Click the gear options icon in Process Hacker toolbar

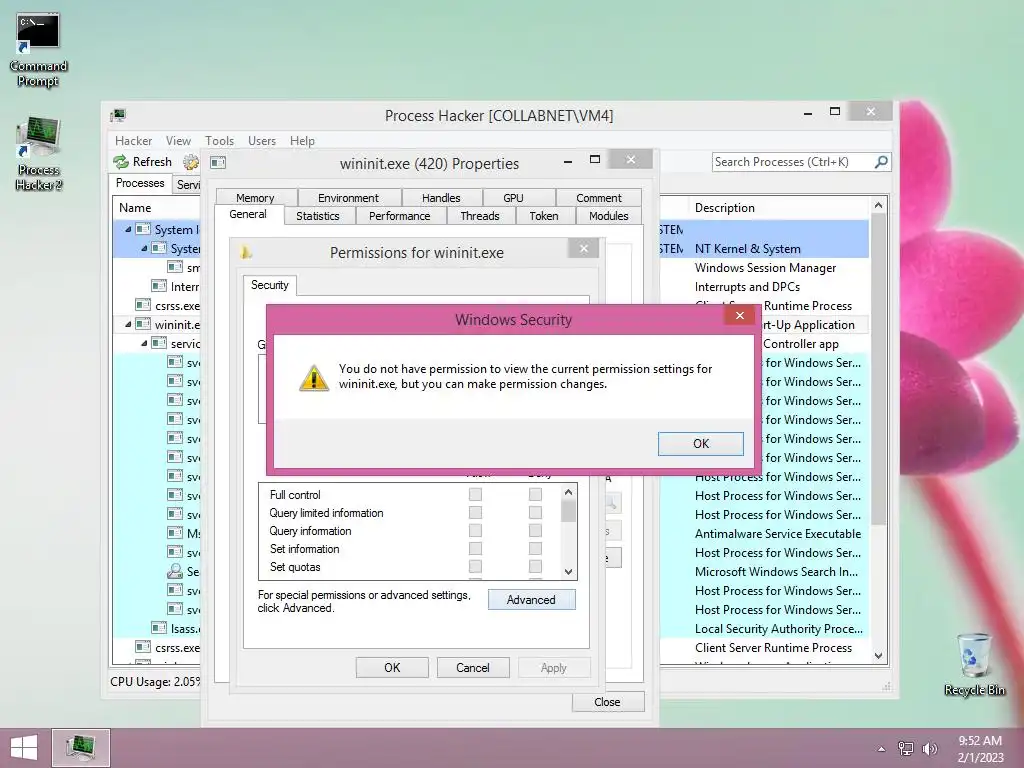[191, 161]
